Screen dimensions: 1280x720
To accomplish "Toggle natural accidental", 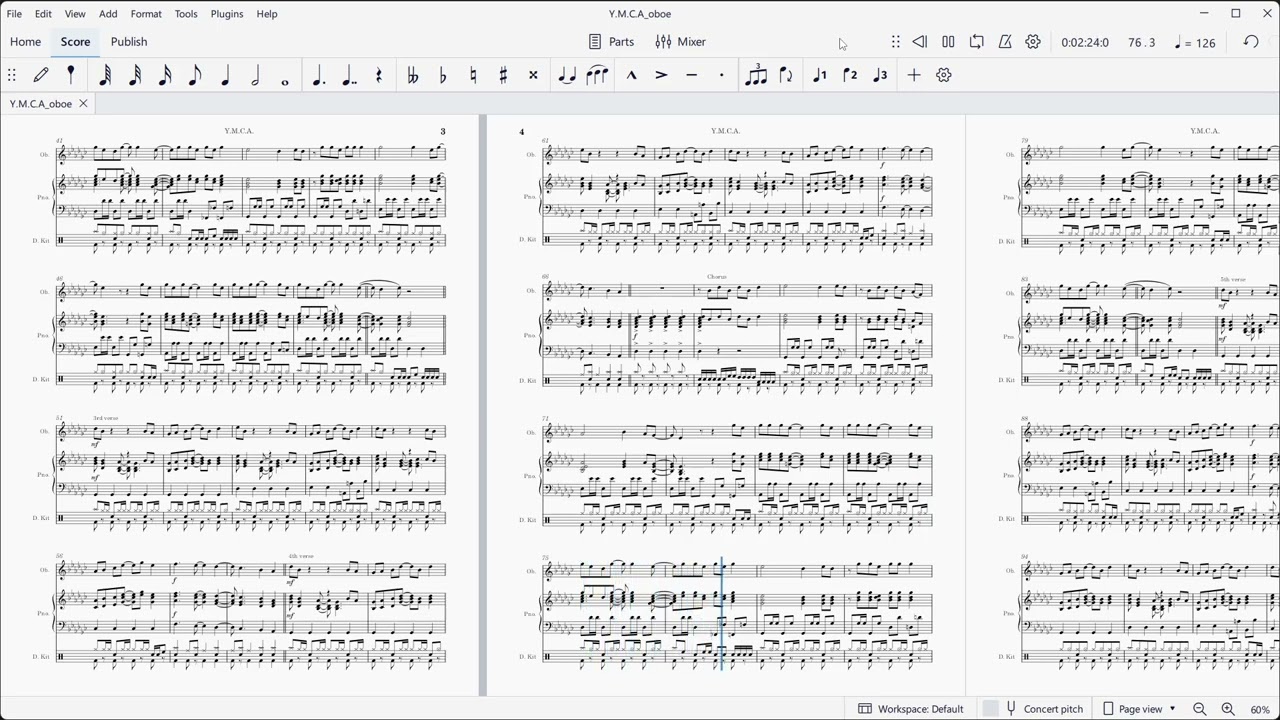I will tap(473, 75).
